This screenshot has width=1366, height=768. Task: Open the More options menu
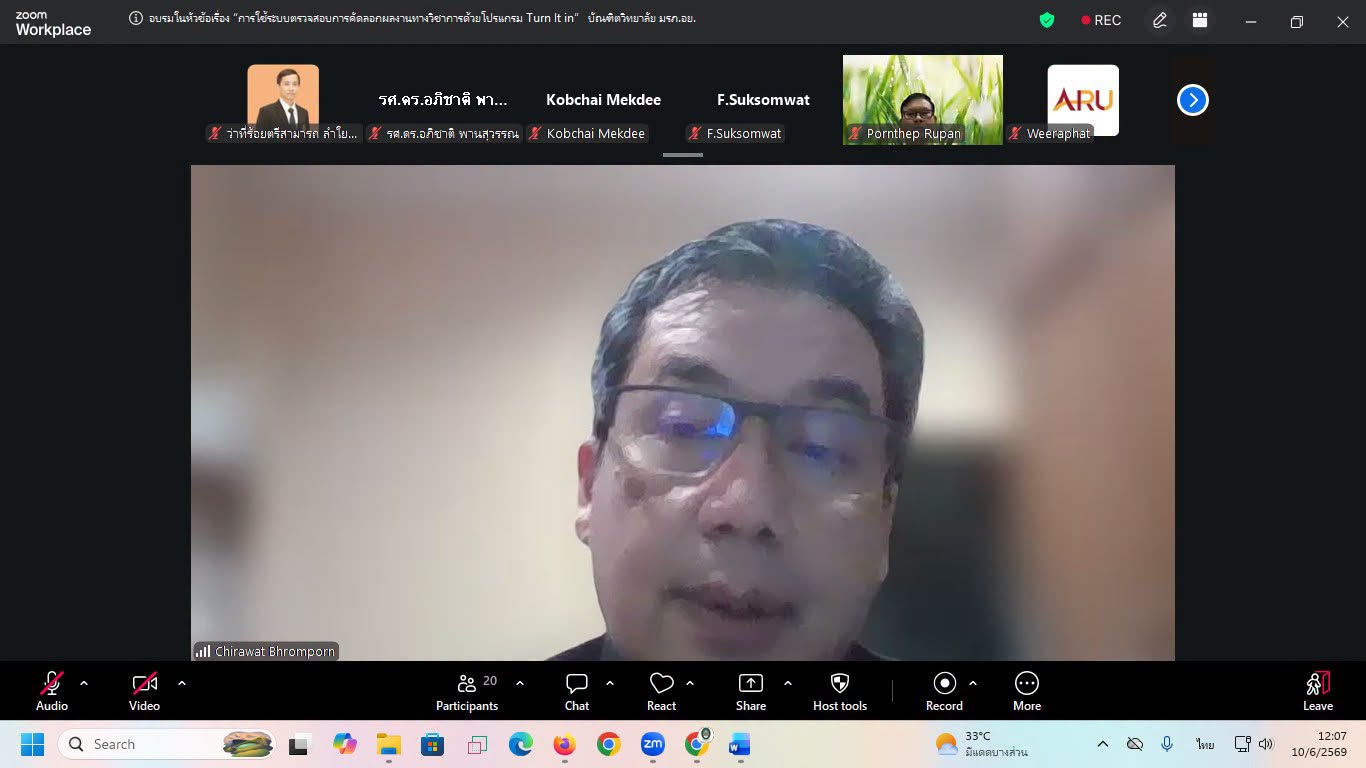pyautogui.click(x=1027, y=691)
